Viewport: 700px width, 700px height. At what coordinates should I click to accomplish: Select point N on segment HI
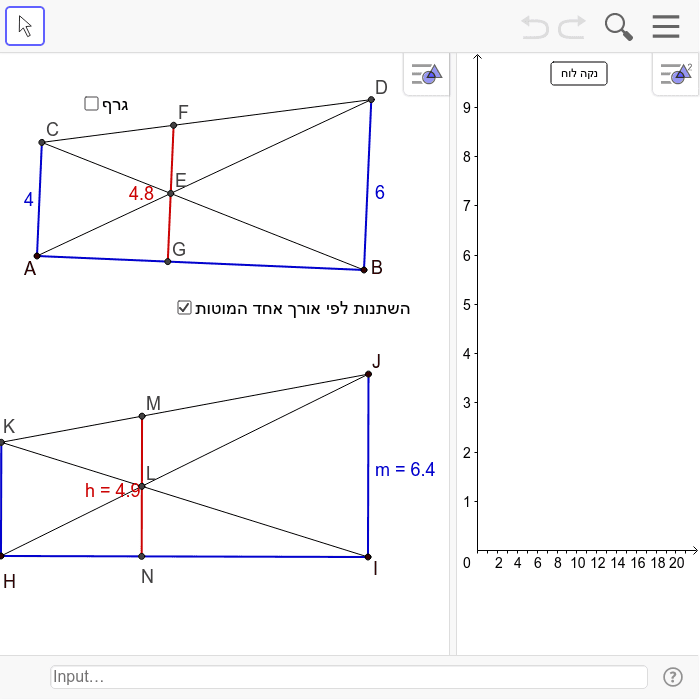[142, 556]
